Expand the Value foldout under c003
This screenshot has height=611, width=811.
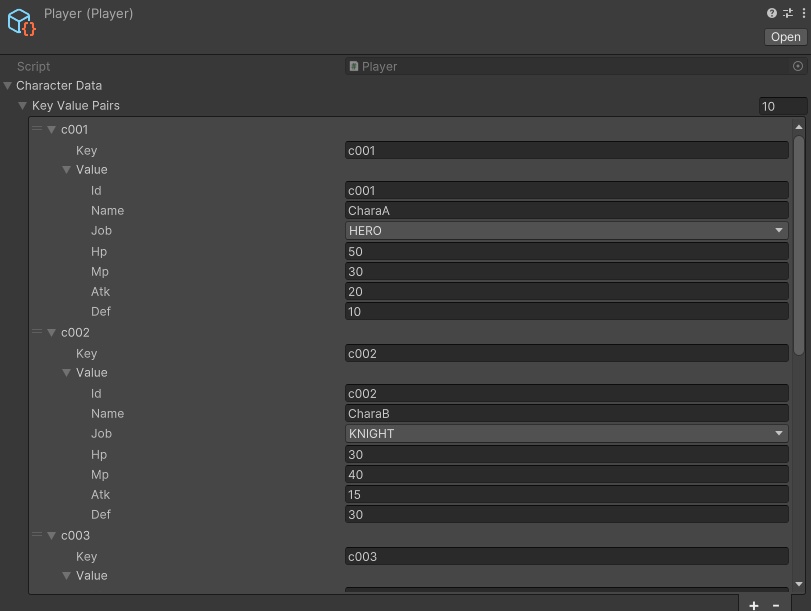66,575
